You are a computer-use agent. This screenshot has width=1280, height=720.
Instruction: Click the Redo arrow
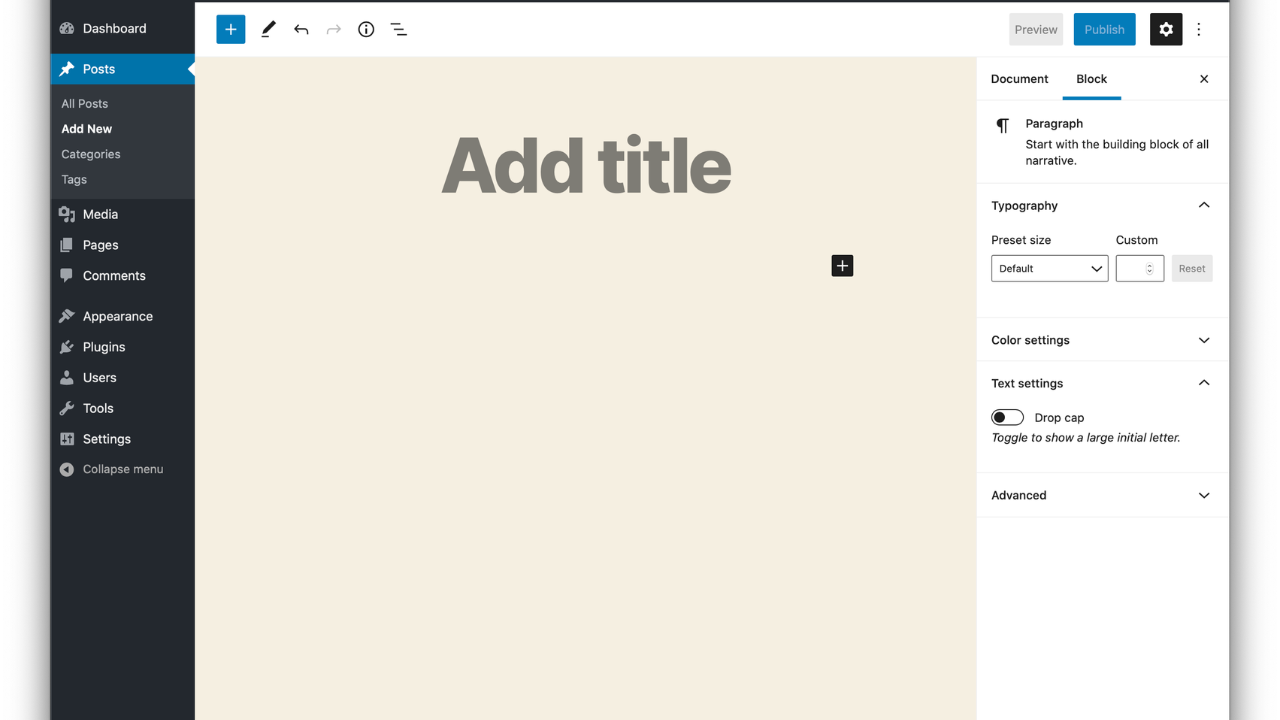tap(333, 29)
